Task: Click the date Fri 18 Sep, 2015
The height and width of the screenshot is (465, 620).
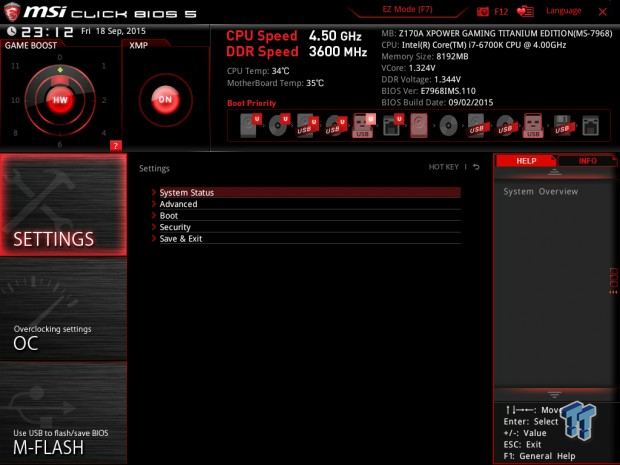Action: [x=113, y=31]
